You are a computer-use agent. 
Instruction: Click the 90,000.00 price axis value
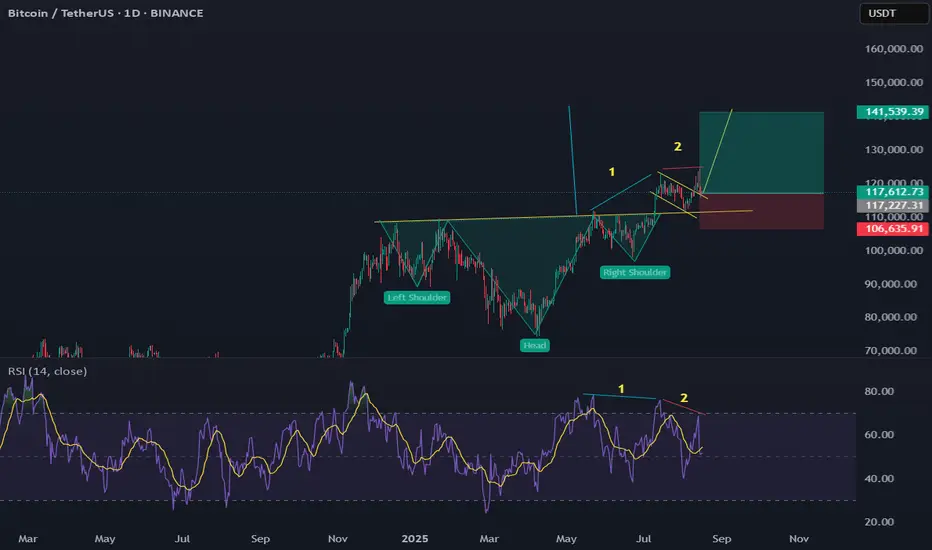[x=890, y=284]
